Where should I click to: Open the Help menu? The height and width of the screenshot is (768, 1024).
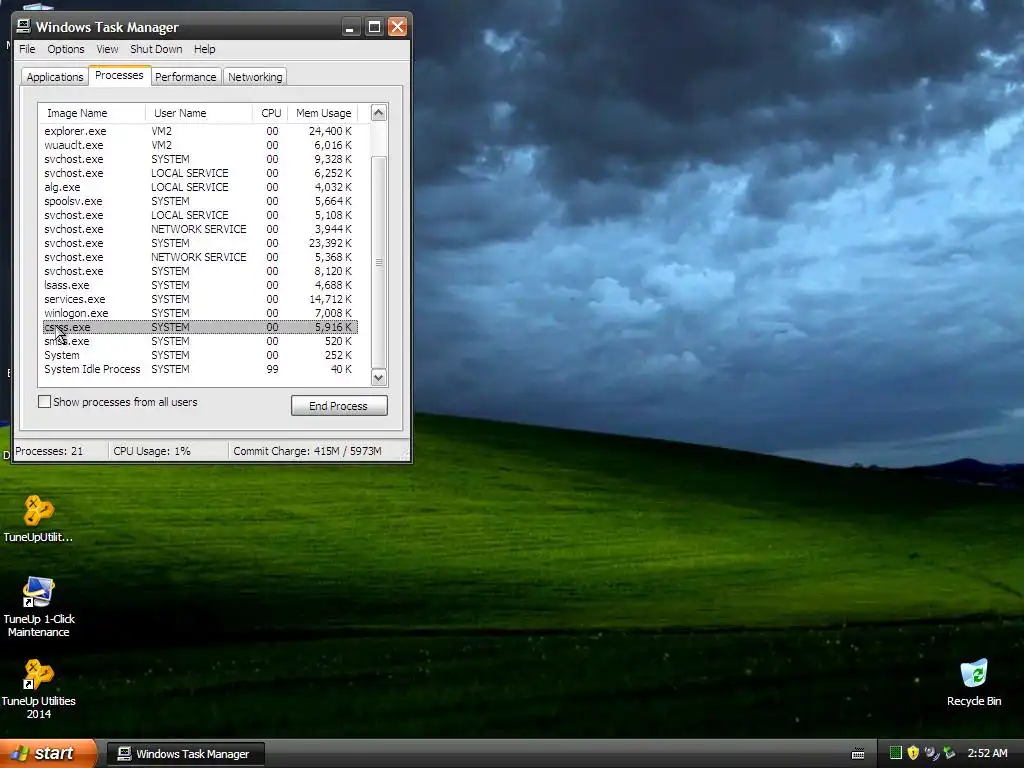(x=204, y=49)
